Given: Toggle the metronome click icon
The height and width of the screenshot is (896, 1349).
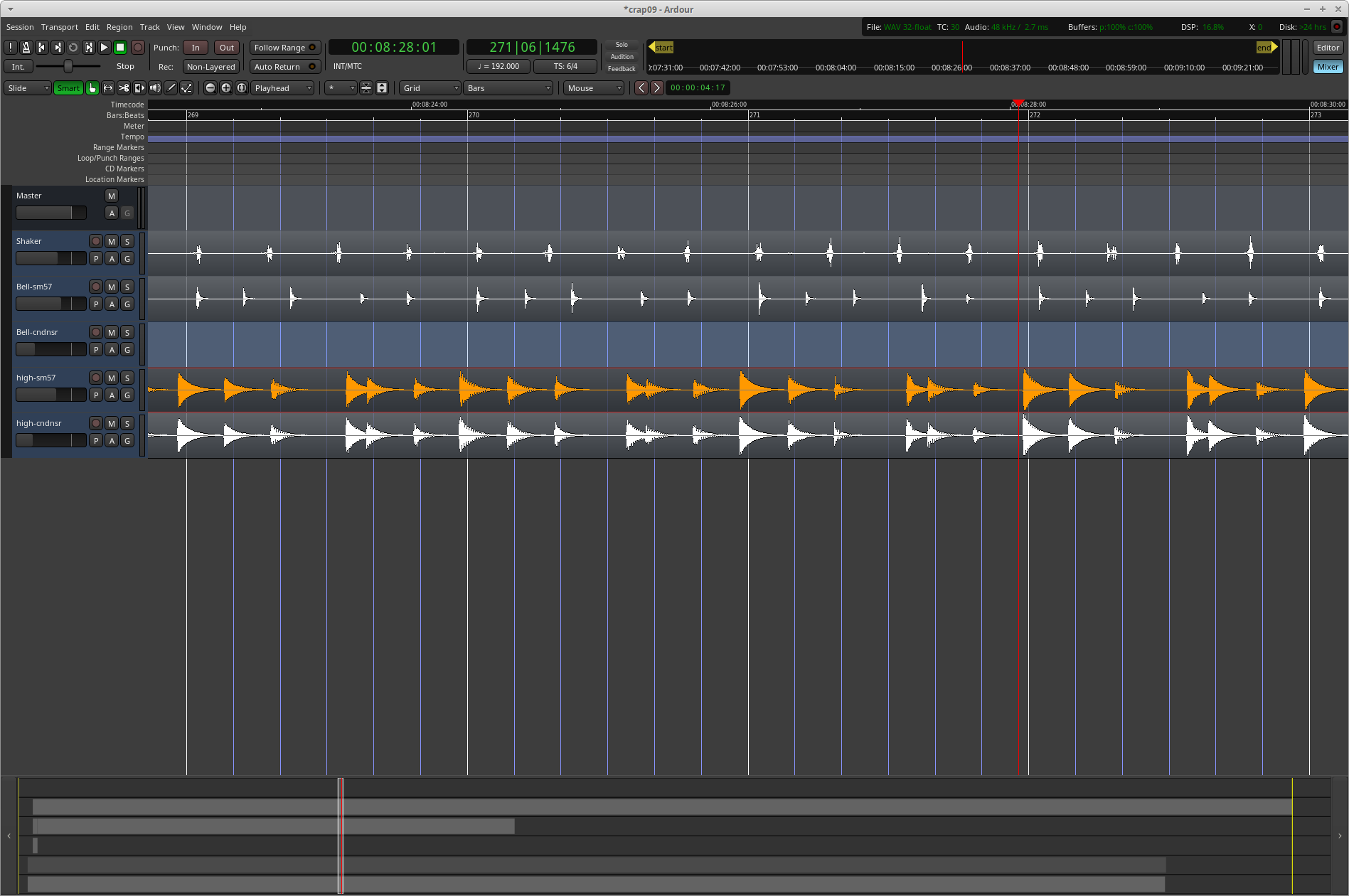Looking at the screenshot, I should coord(26,48).
